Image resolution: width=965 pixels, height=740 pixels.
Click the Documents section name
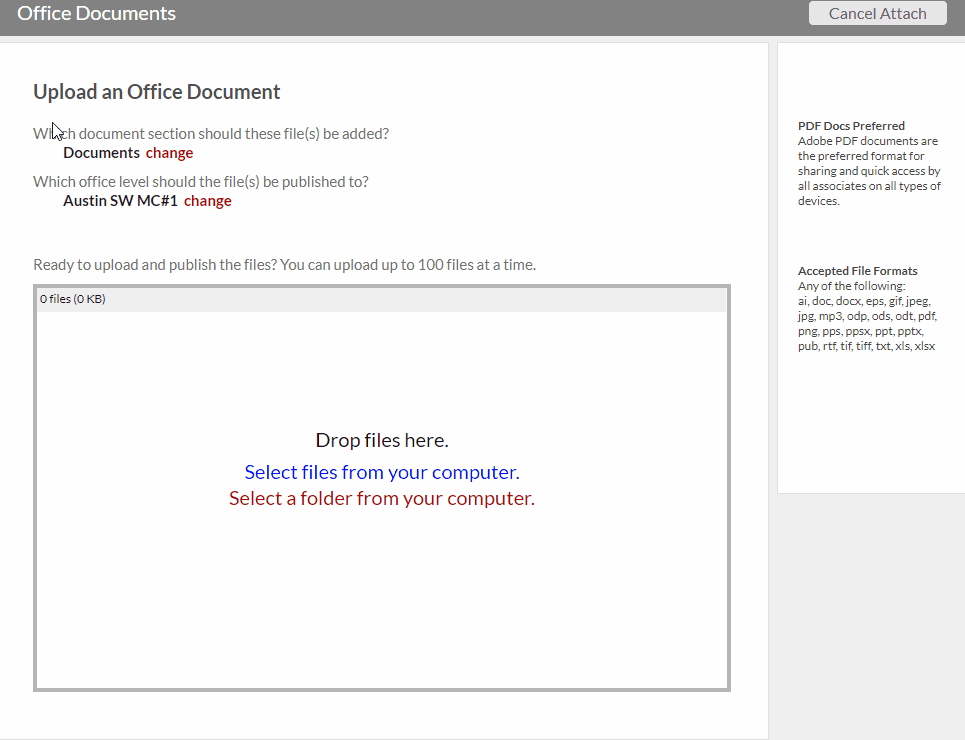pyautogui.click(x=102, y=153)
